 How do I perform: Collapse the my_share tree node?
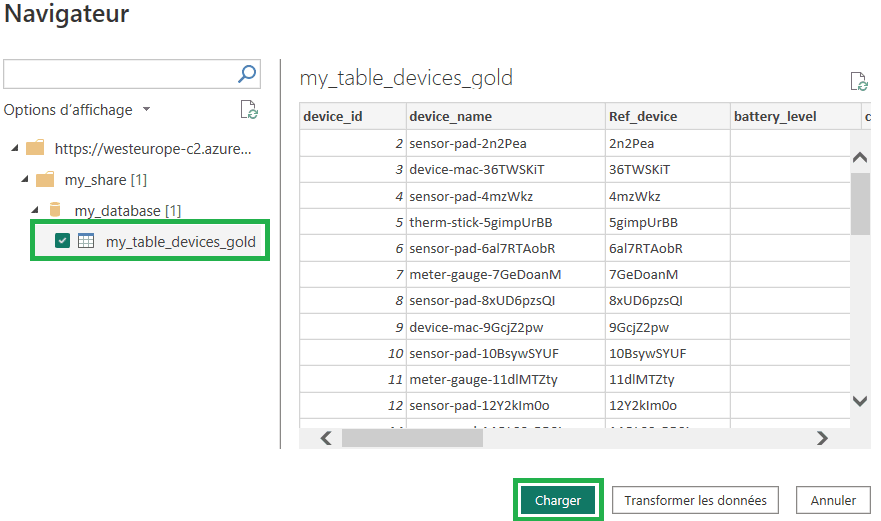point(25,179)
